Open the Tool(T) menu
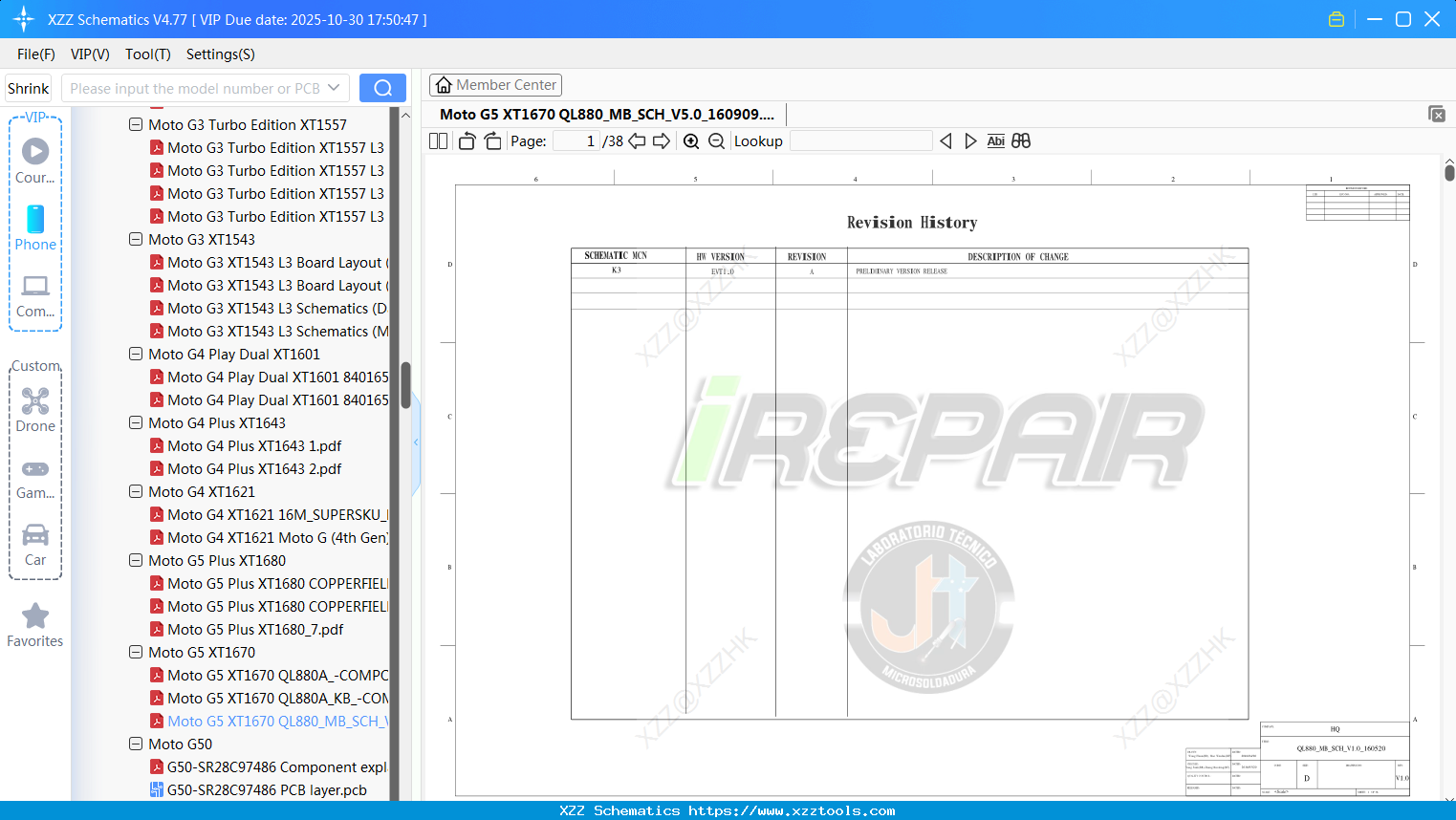 click(147, 54)
